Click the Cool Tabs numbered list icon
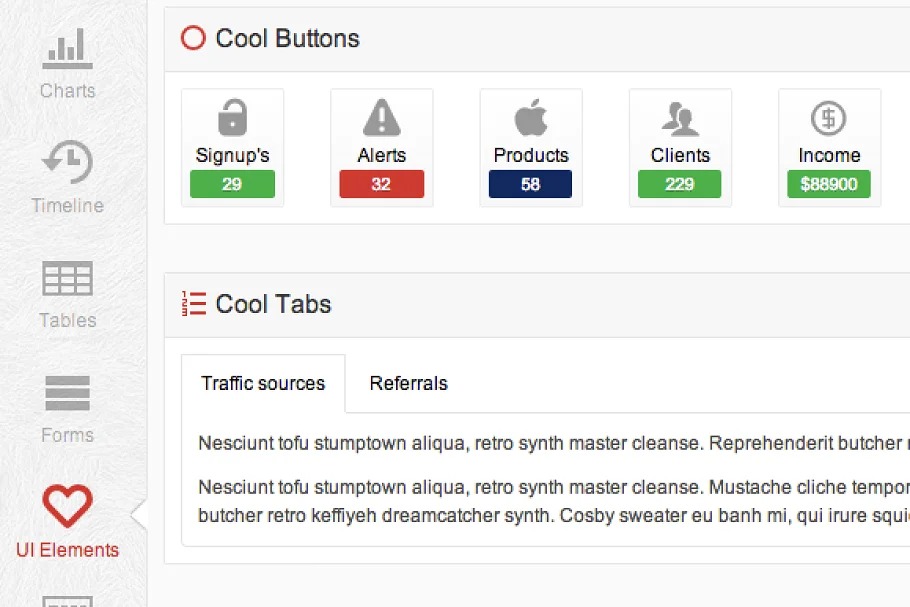Viewport: 910px width, 607px height. [193, 304]
